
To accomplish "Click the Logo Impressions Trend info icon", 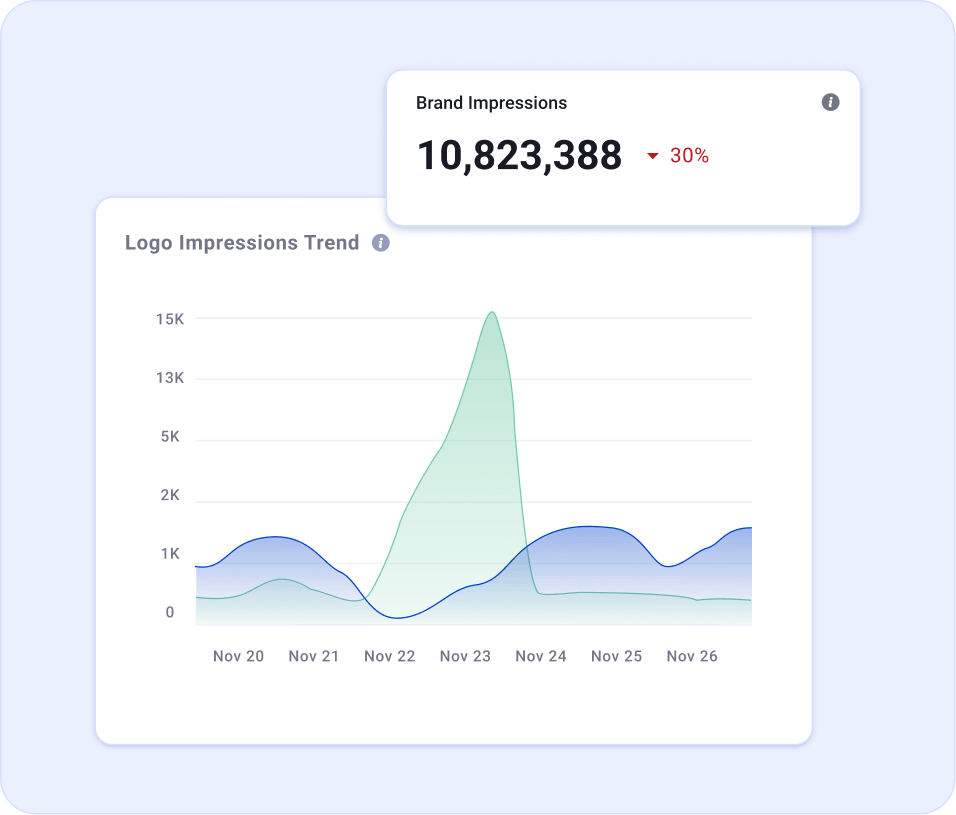I will click(381, 243).
